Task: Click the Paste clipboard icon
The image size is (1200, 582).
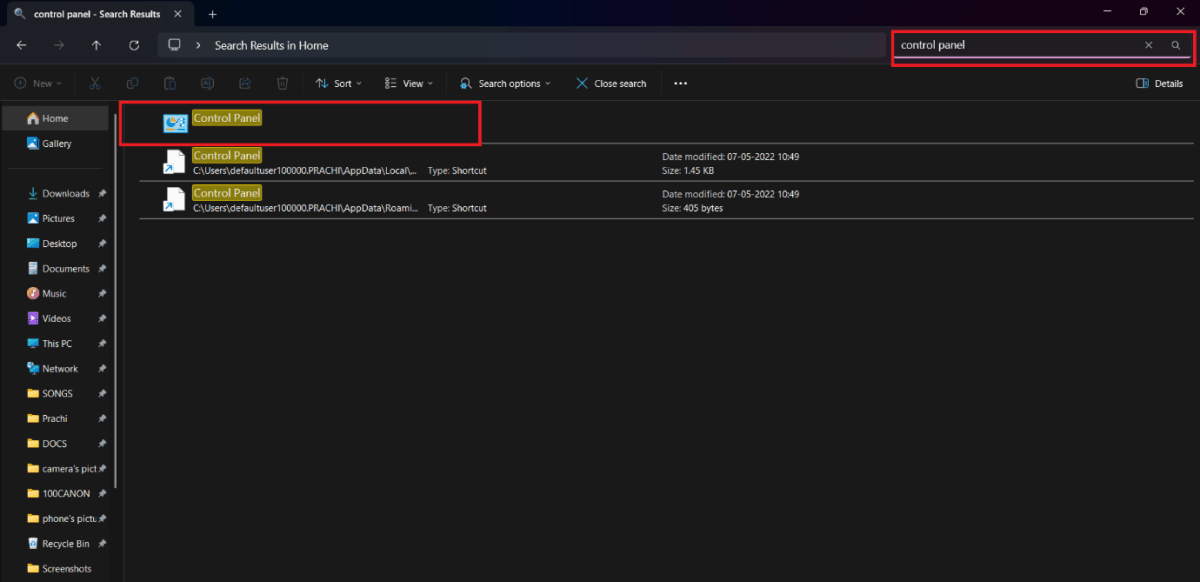Action: (x=170, y=83)
